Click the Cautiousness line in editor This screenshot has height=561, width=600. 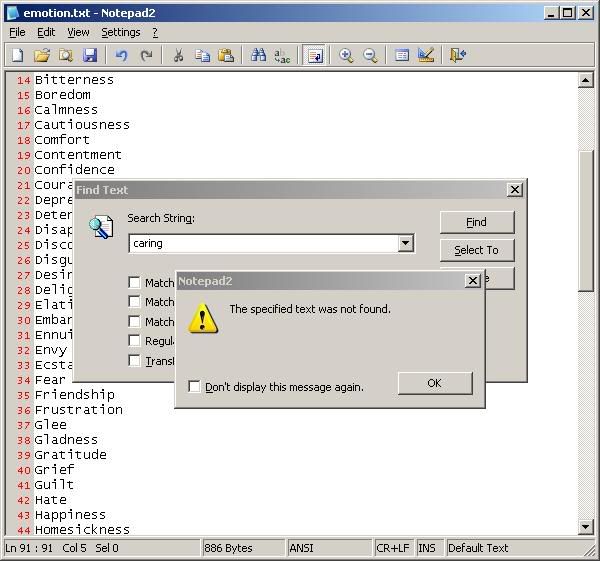coord(82,125)
